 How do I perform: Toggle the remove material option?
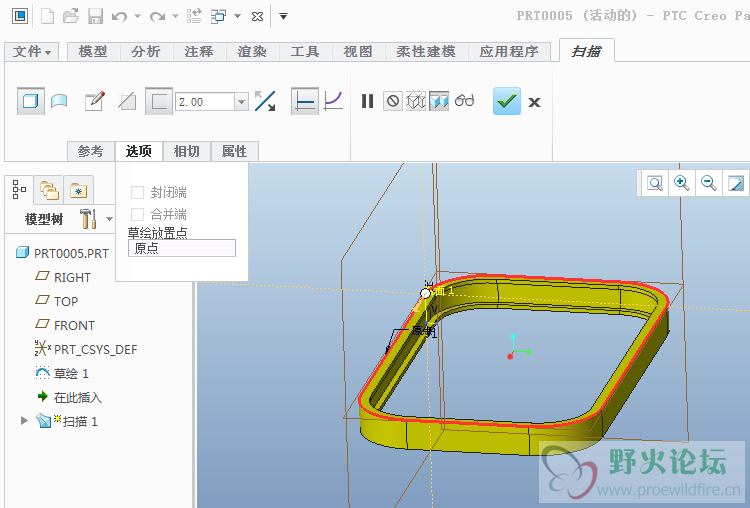tap(127, 101)
